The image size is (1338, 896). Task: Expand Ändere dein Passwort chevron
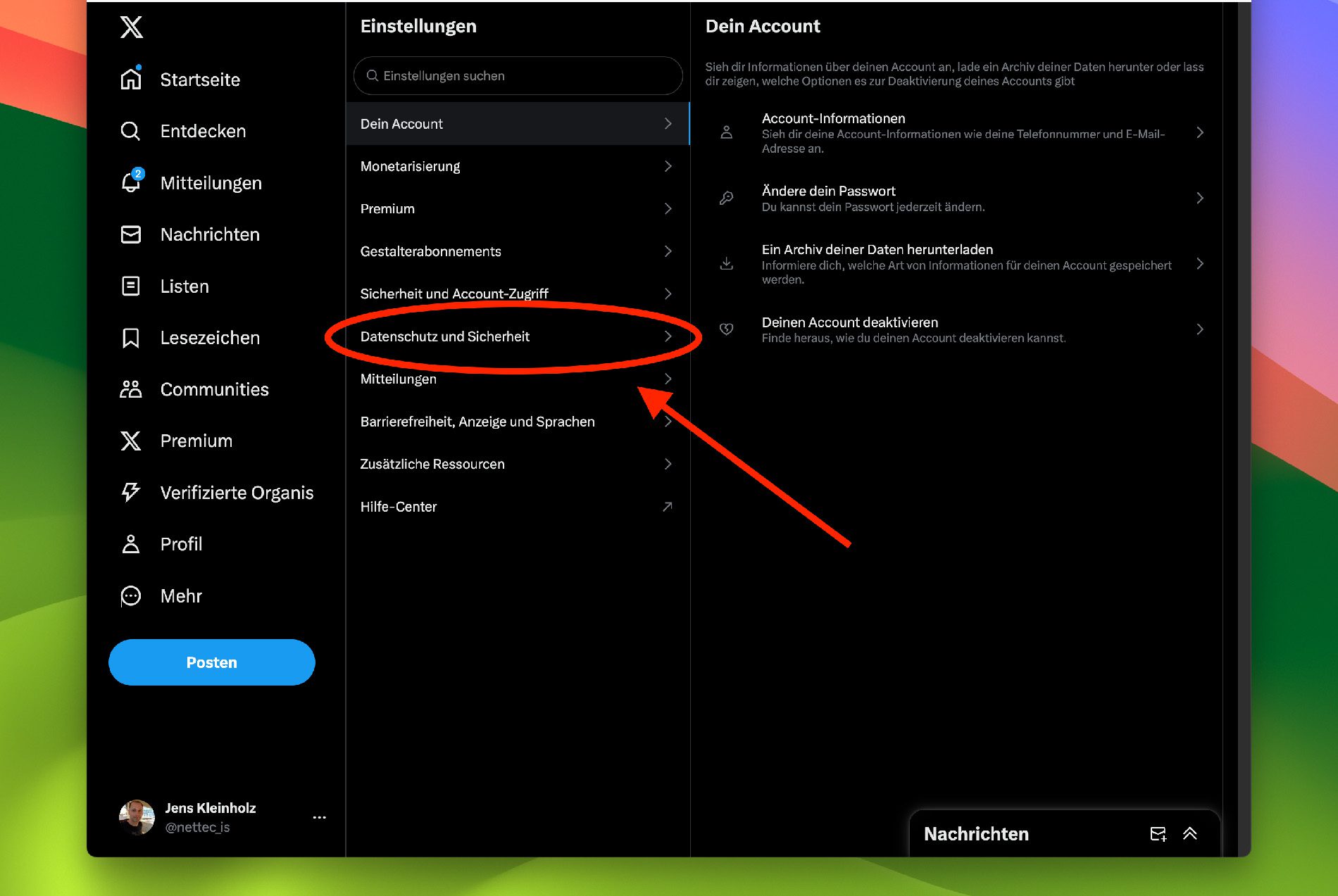(x=1200, y=198)
